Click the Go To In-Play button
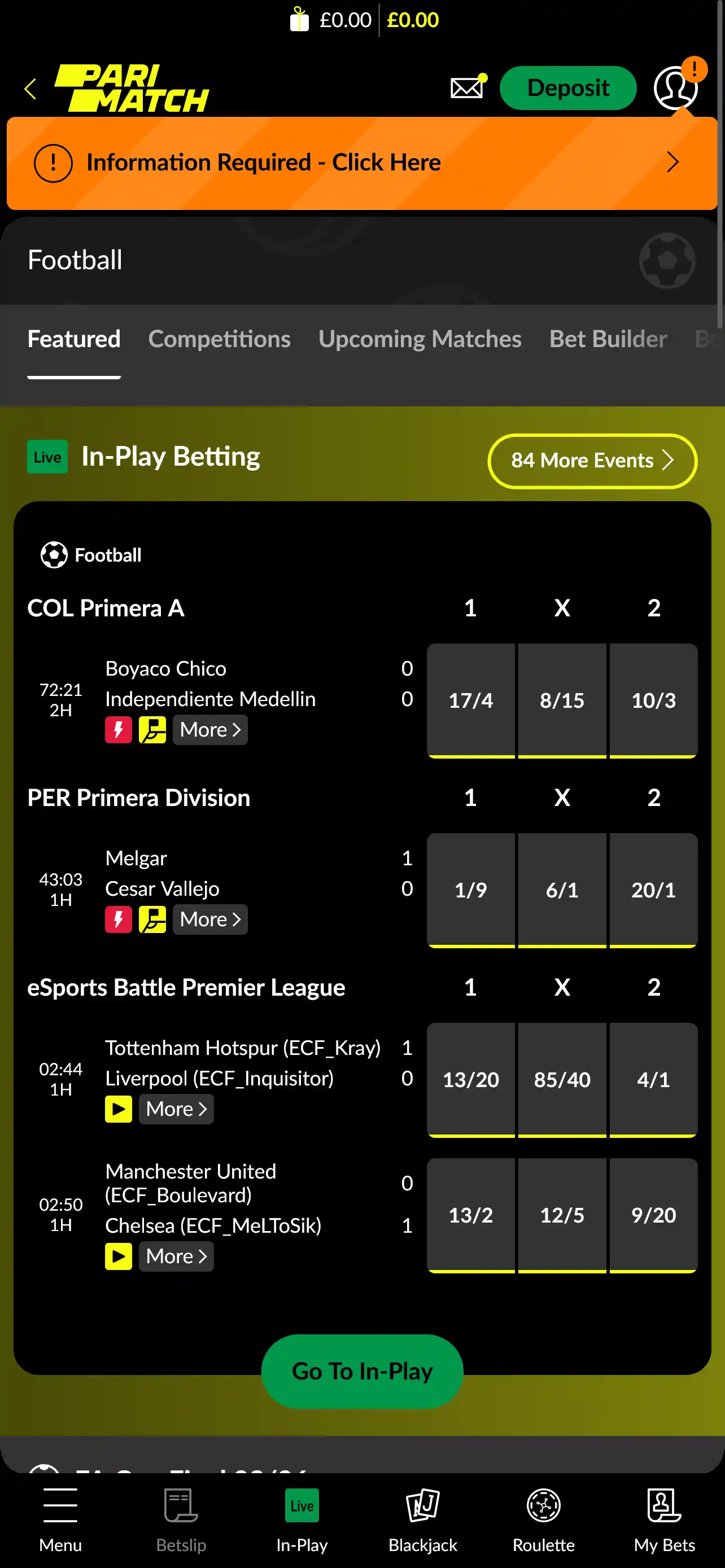The height and width of the screenshot is (1568, 725). [x=362, y=1371]
